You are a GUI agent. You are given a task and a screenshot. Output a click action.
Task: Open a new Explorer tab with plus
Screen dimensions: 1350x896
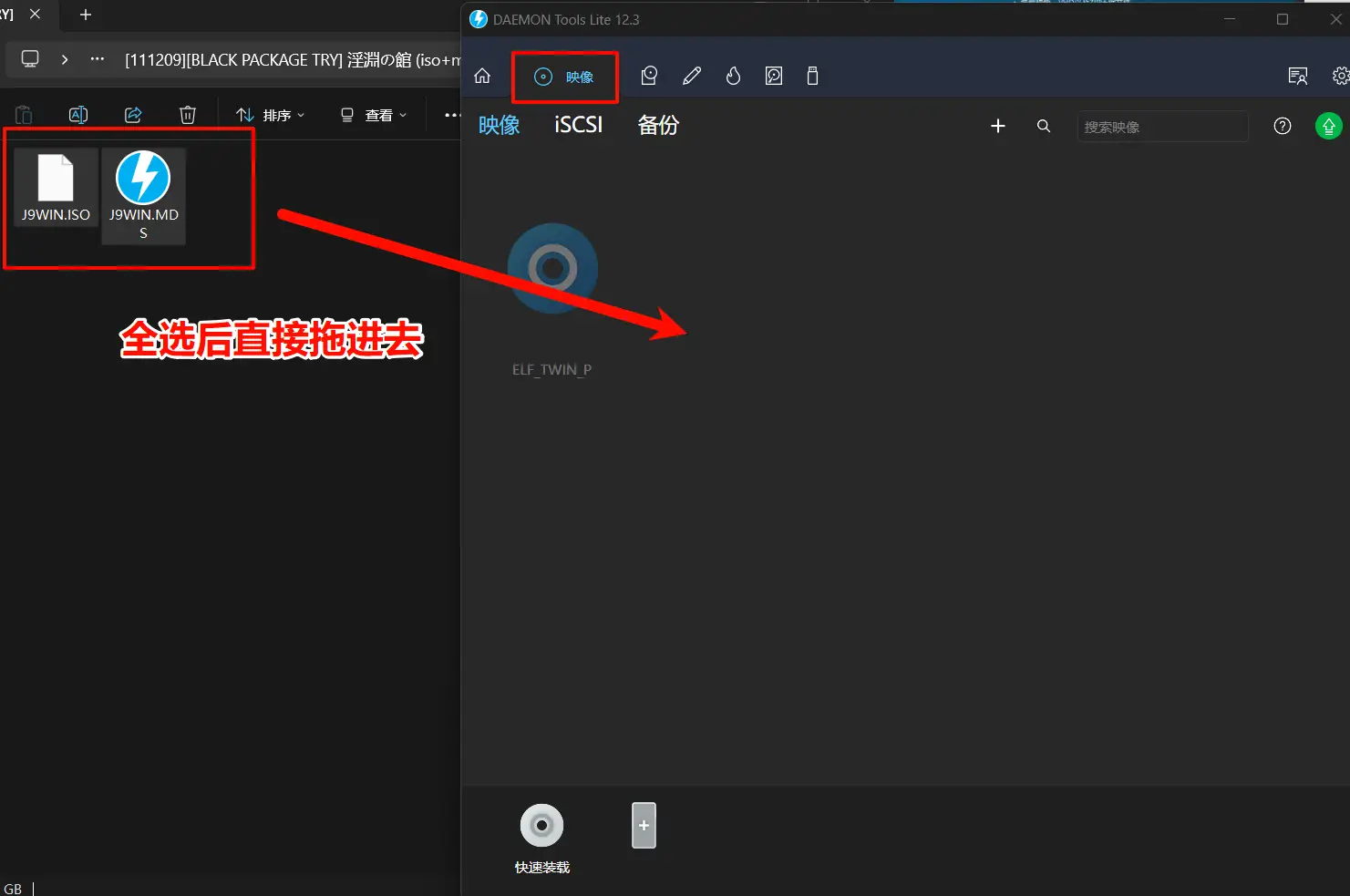(86, 15)
